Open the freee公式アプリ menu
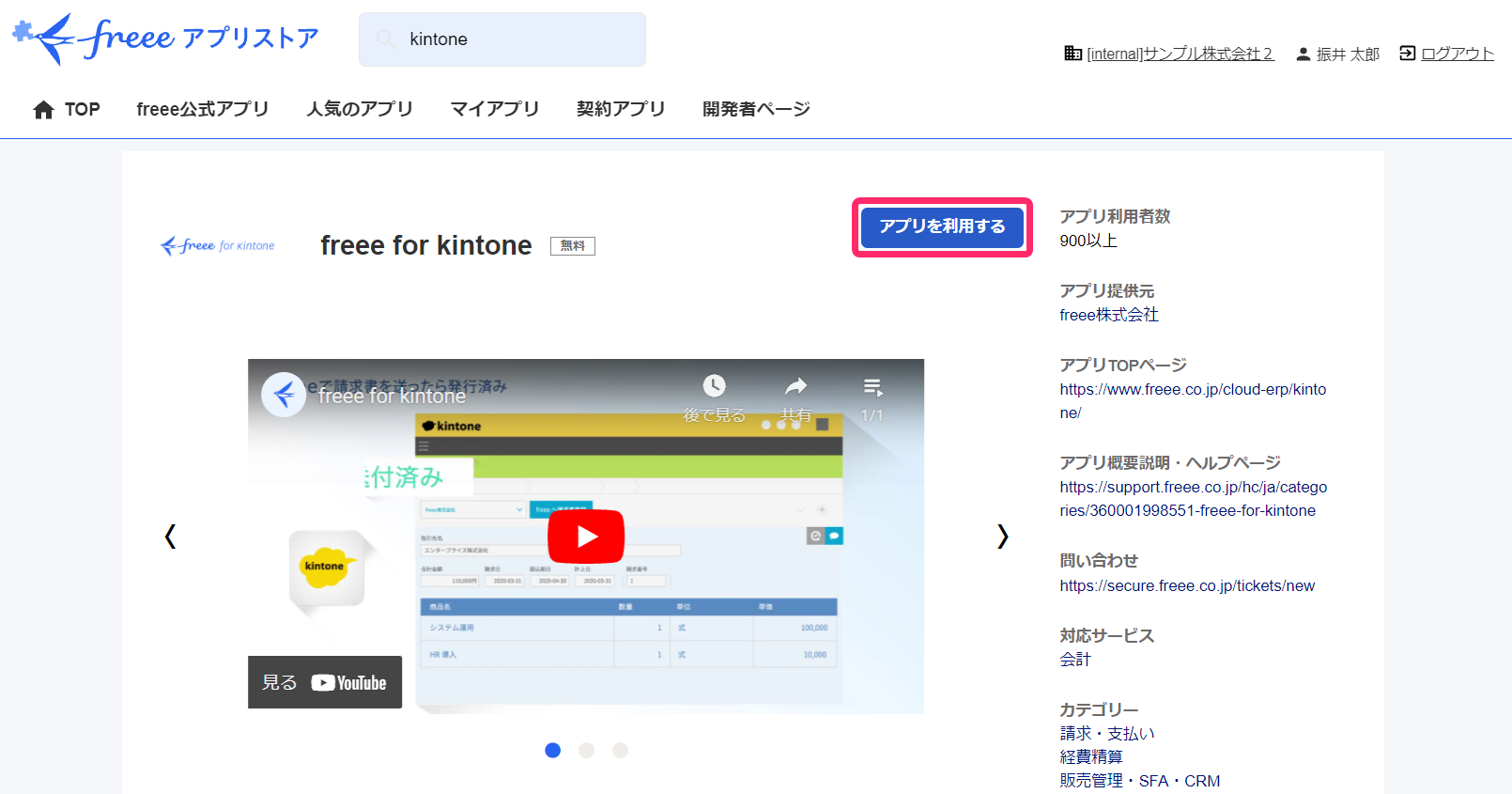 point(203,109)
